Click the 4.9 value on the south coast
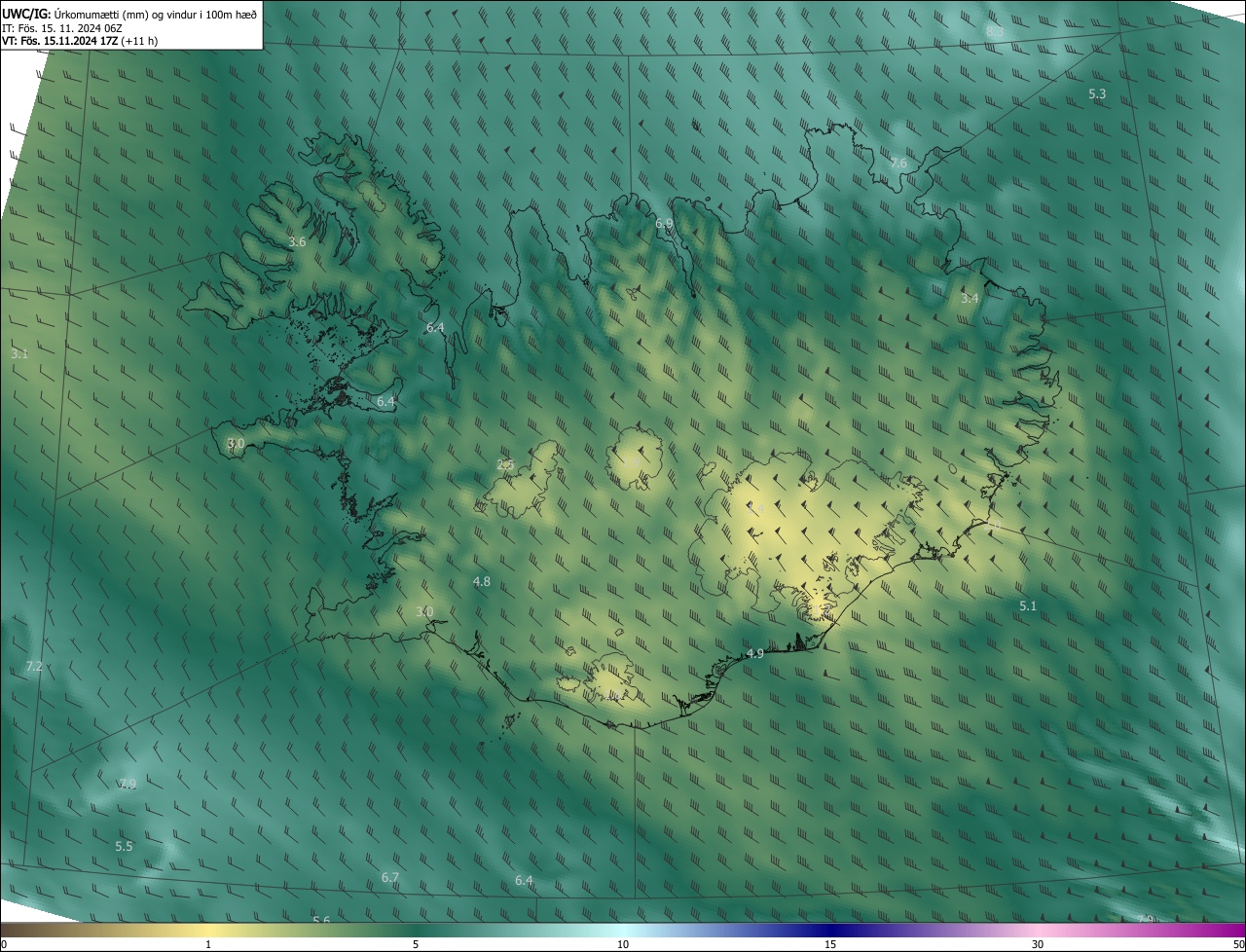The height and width of the screenshot is (952, 1246). (754, 654)
